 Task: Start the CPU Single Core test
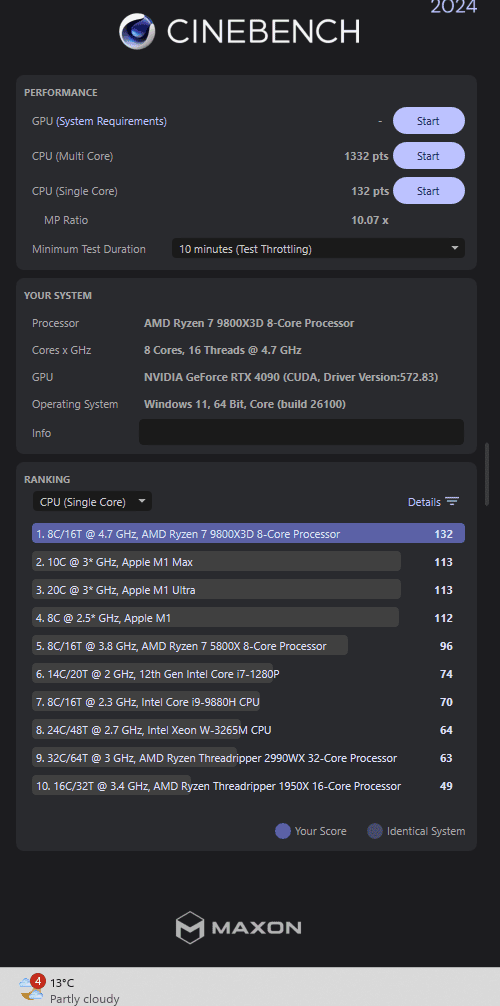[428, 191]
